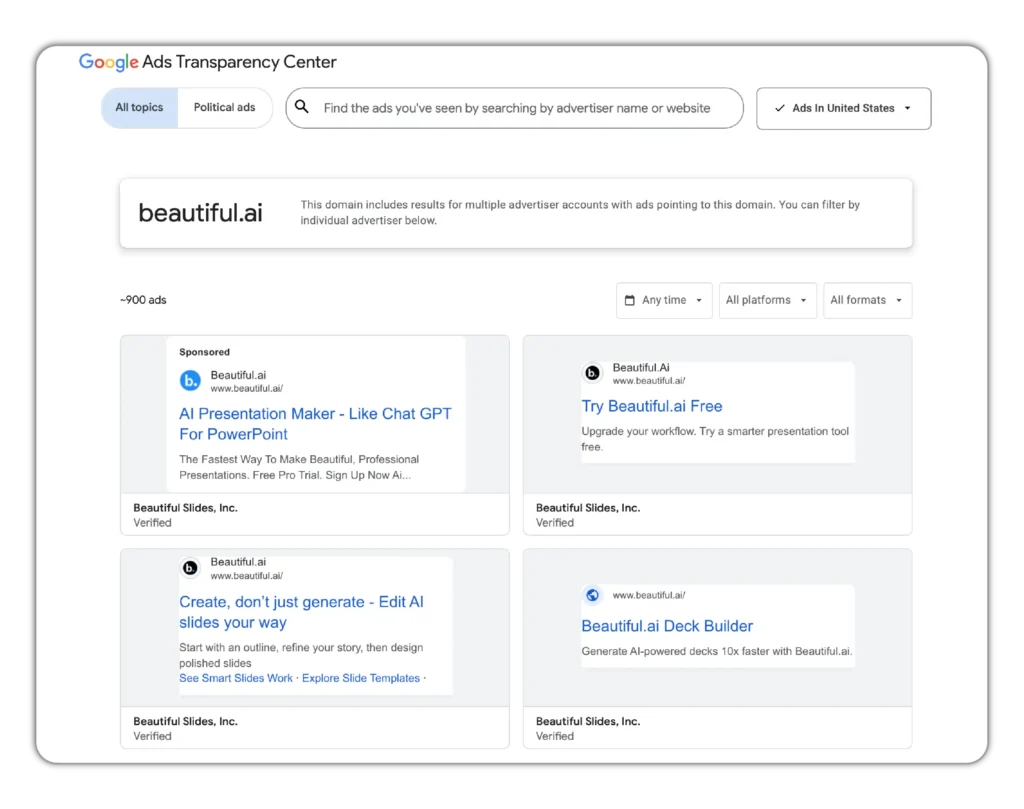The height and width of the screenshot is (809, 1024).
Task: Expand the All formats filter
Action: [867, 300]
